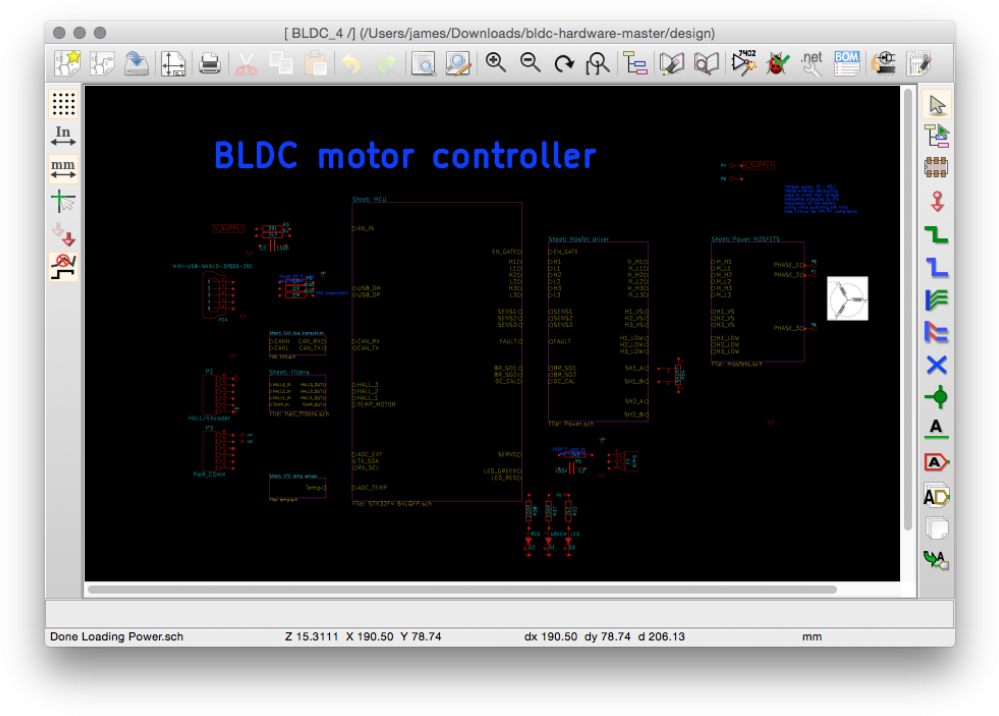Select the MCU hierarchical sheet box

(x=437, y=352)
